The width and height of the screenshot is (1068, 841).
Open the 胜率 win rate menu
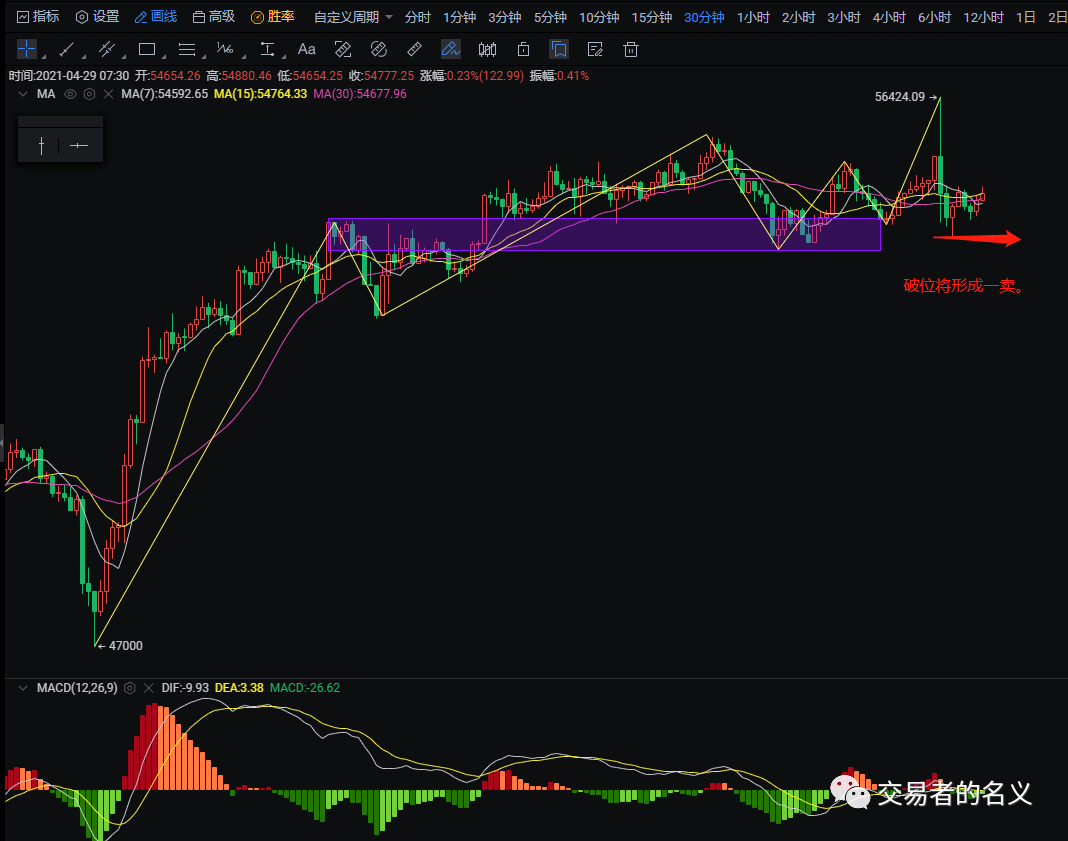click(272, 17)
